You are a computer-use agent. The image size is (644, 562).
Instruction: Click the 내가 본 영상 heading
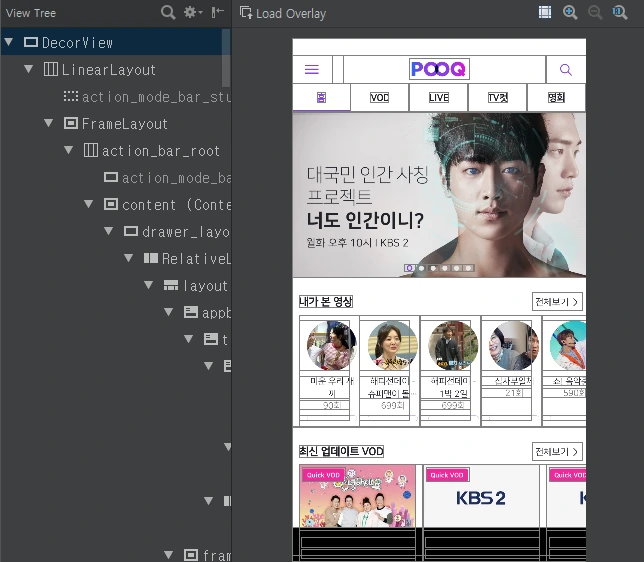[326, 301]
